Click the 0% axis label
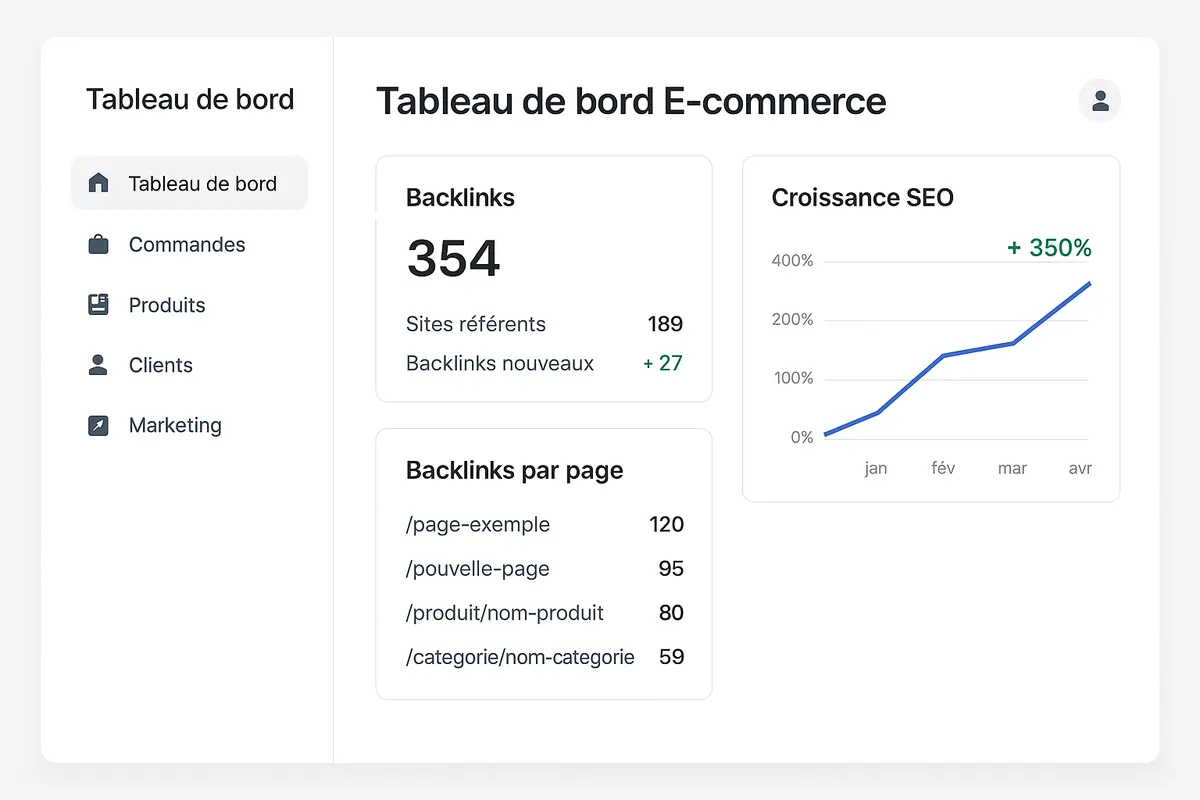The image size is (1200, 800). click(x=802, y=437)
